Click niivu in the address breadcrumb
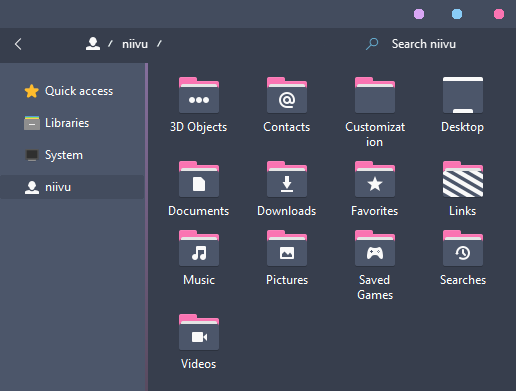516x391 pixels. click(x=135, y=44)
